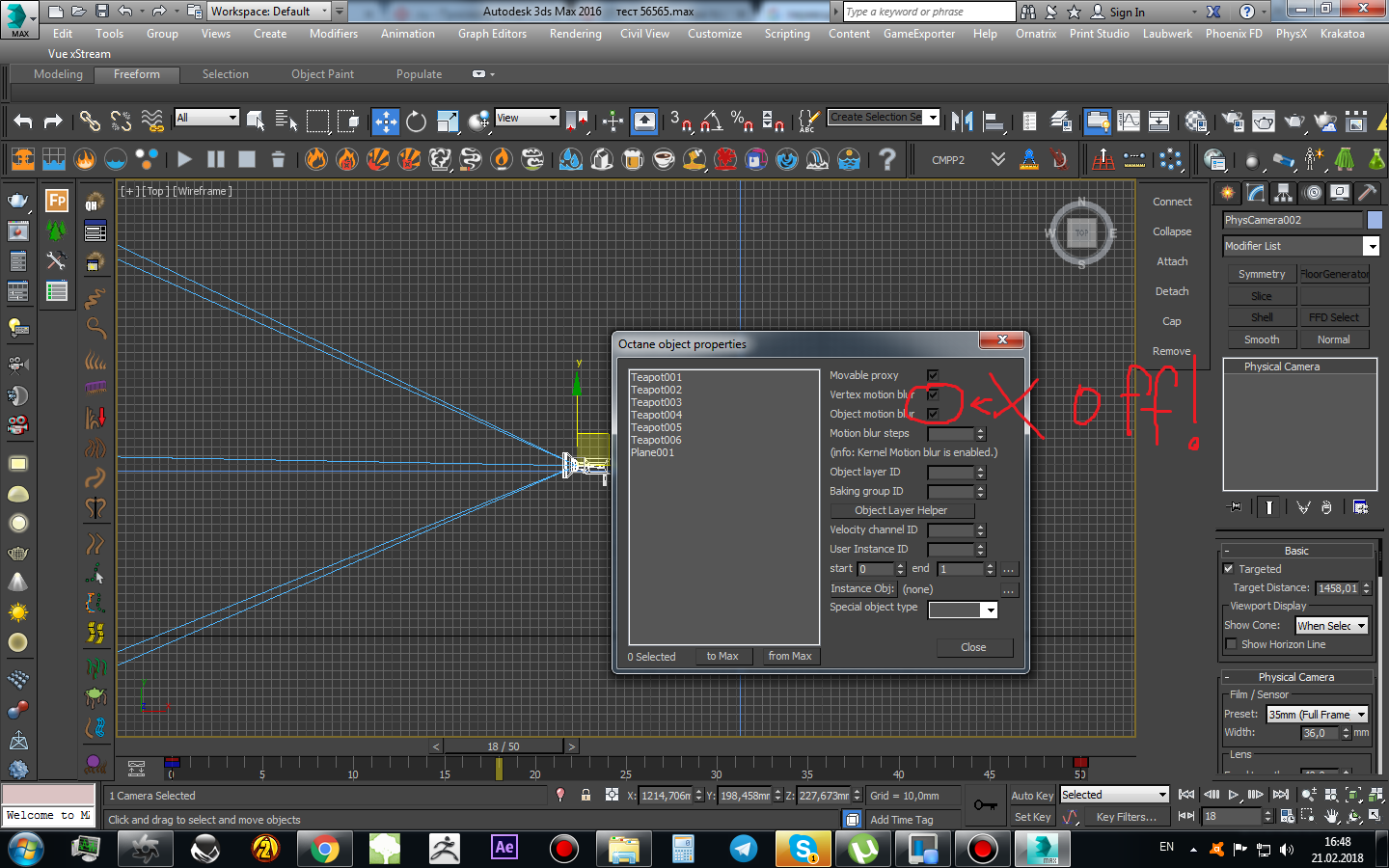Click the Pin Stack icon
Image resolution: width=1389 pixels, height=868 pixels.
[x=1234, y=506]
